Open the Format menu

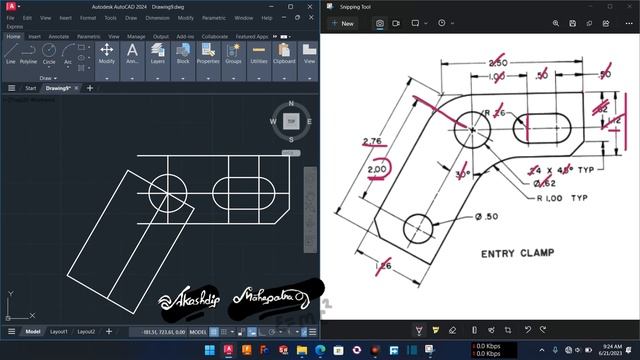coord(88,18)
